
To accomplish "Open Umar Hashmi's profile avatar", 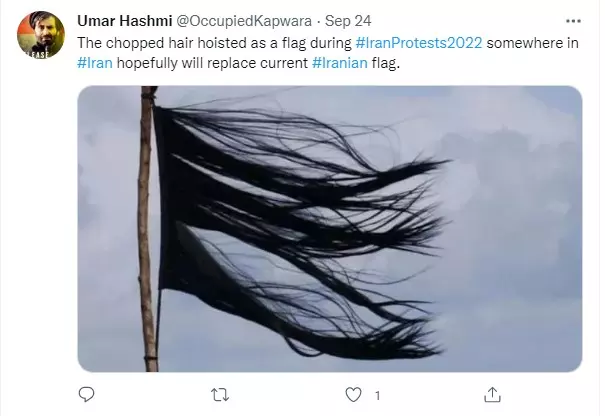I will click(41, 35).
